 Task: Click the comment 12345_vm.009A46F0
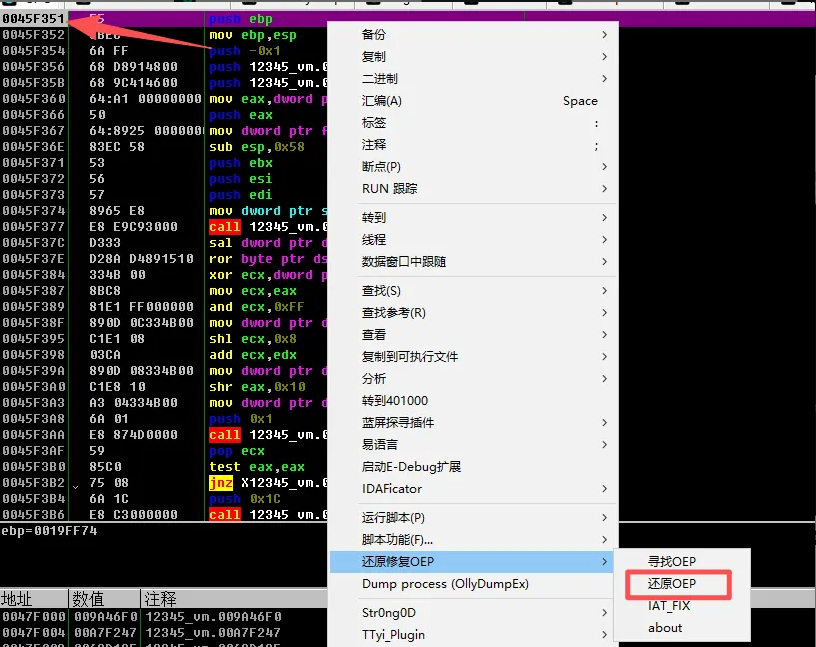(x=213, y=617)
